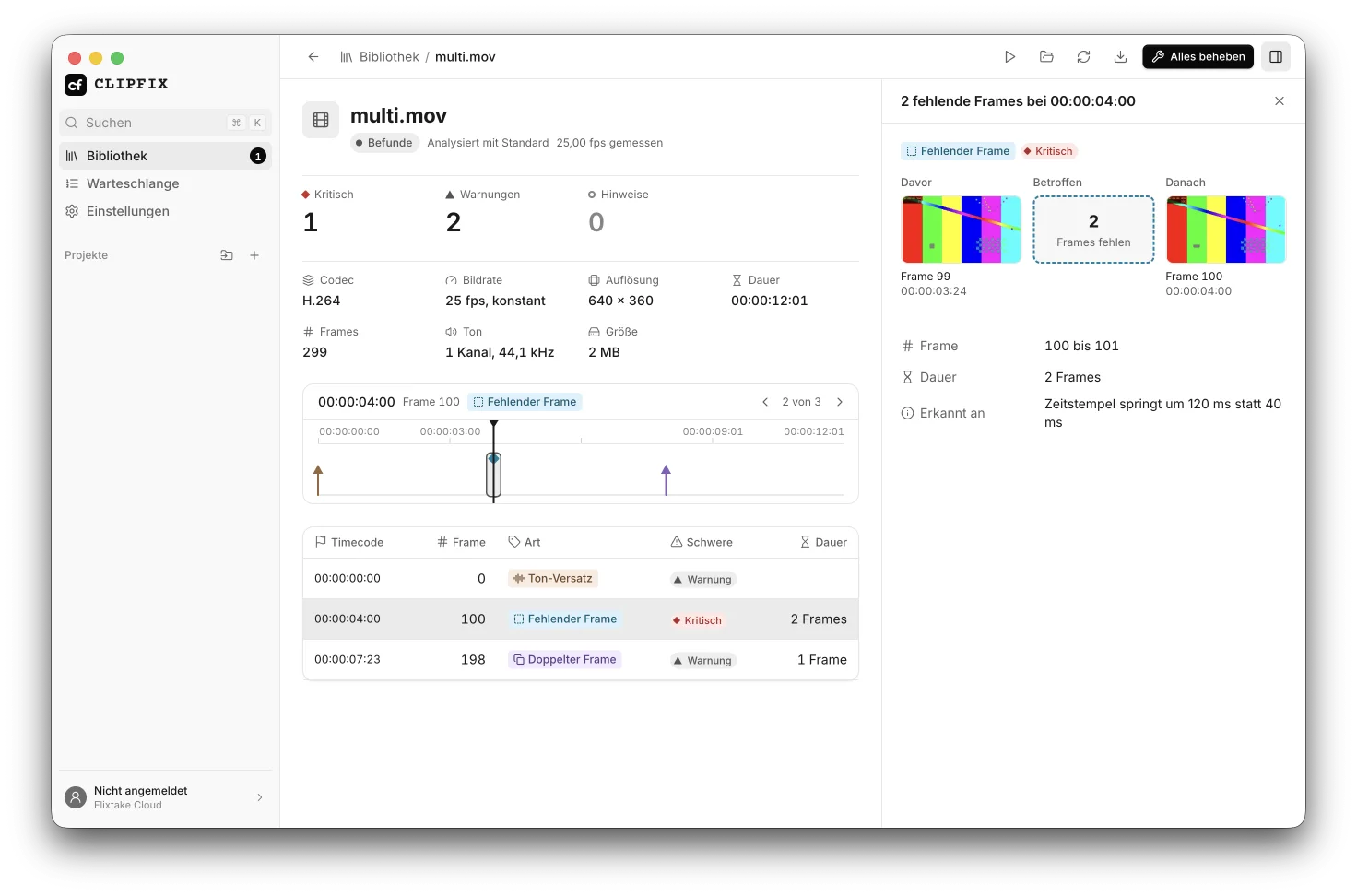Viewport: 1357px width, 896px height.
Task: Select the brown Ton-Versatz timeline marker
Action: point(318,479)
